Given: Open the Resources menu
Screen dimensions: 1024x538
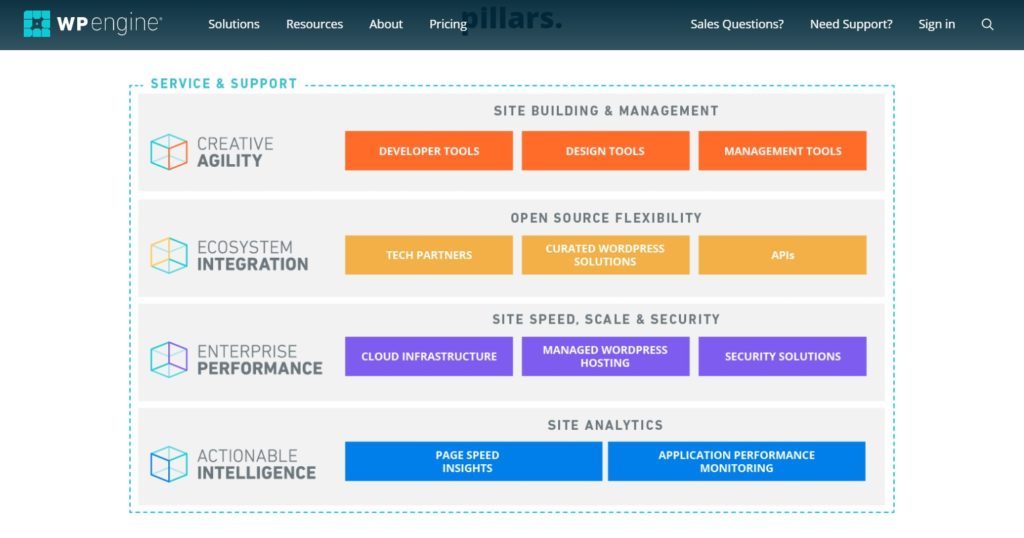Looking at the screenshot, I should pyautogui.click(x=314, y=24).
